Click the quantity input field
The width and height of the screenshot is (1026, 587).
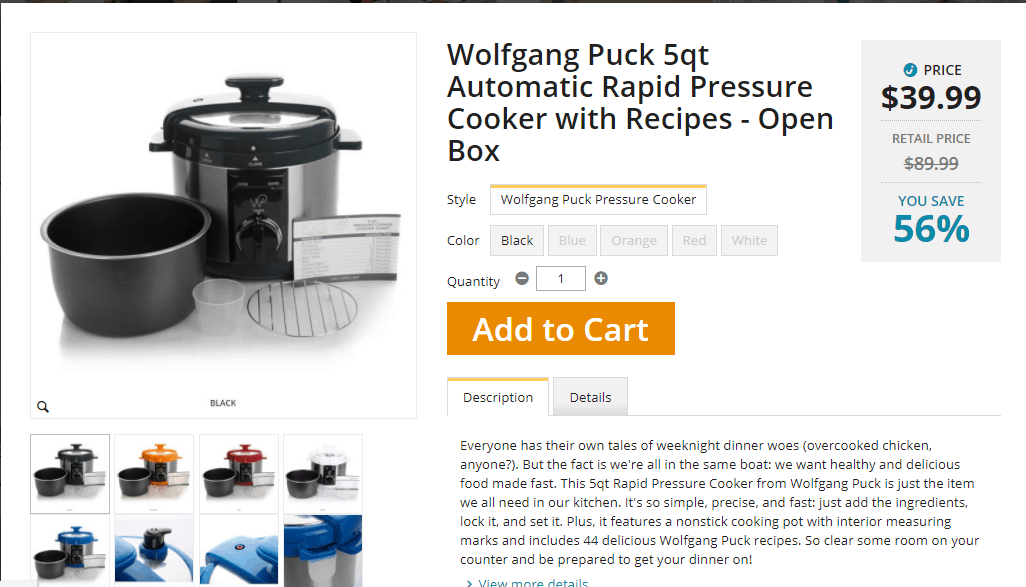[561, 278]
